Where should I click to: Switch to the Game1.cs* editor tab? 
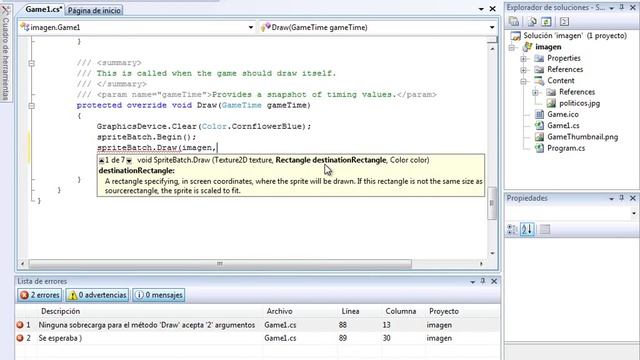point(44,9)
